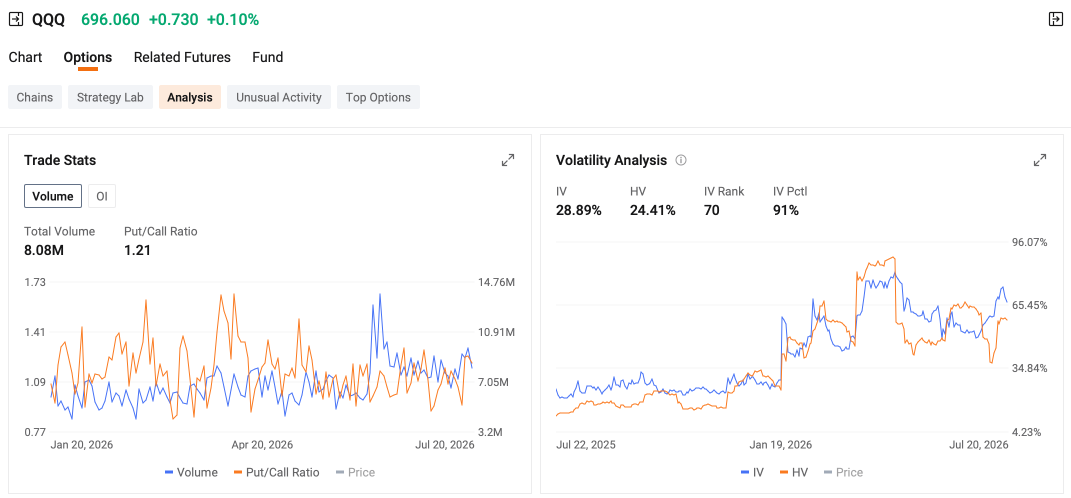Screen dimensions: 1071x498
Task: Click the collapse panel icon beside QQQ
Action: point(16,19)
